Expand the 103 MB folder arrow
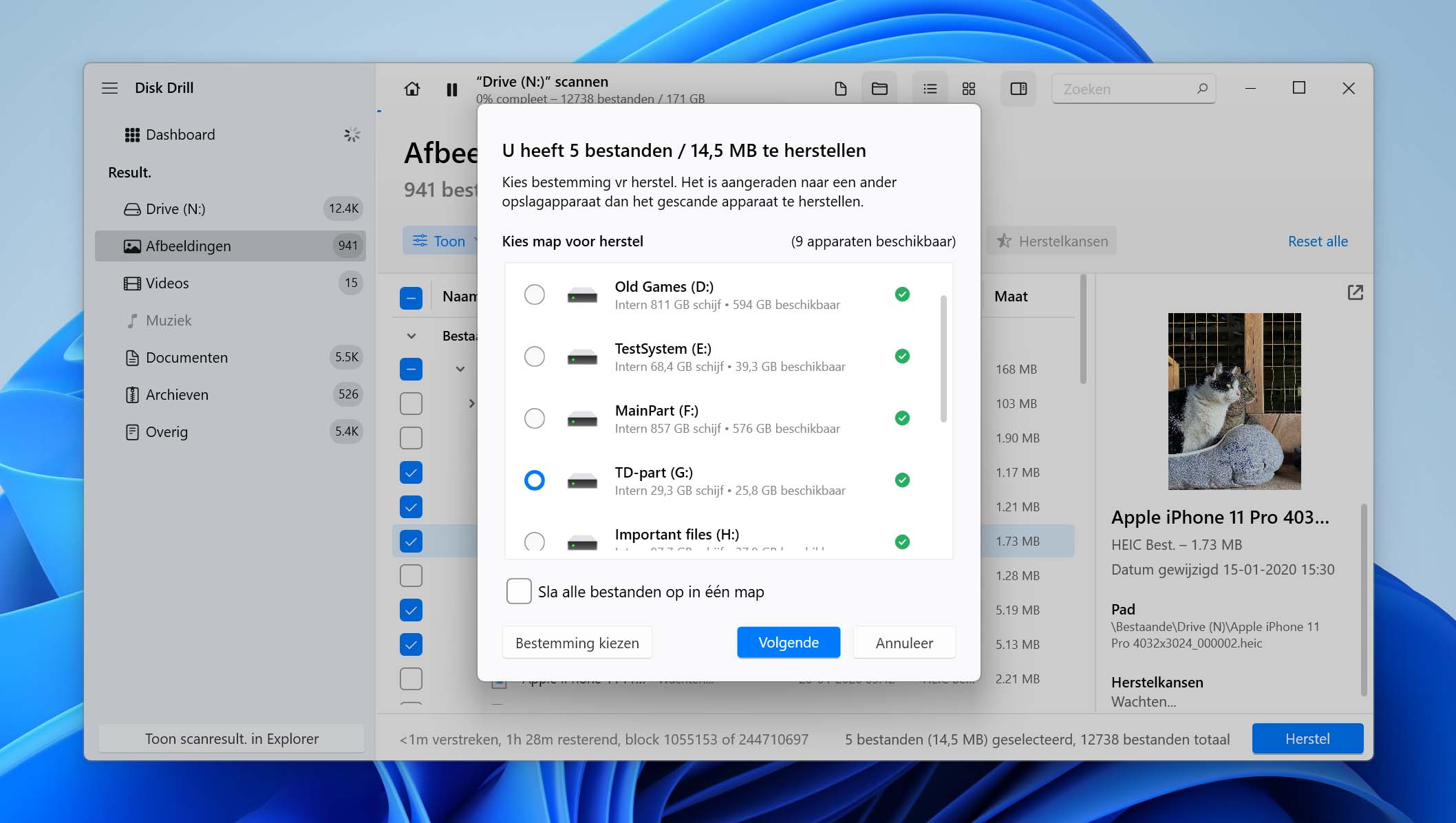The height and width of the screenshot is (823, 1456). (x=471, y=403)
